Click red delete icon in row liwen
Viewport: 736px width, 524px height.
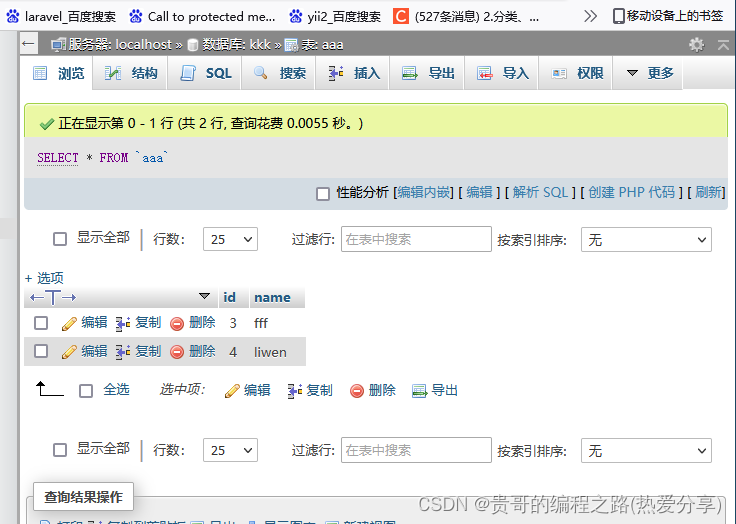pyautogui.click(x=177, y=352)
